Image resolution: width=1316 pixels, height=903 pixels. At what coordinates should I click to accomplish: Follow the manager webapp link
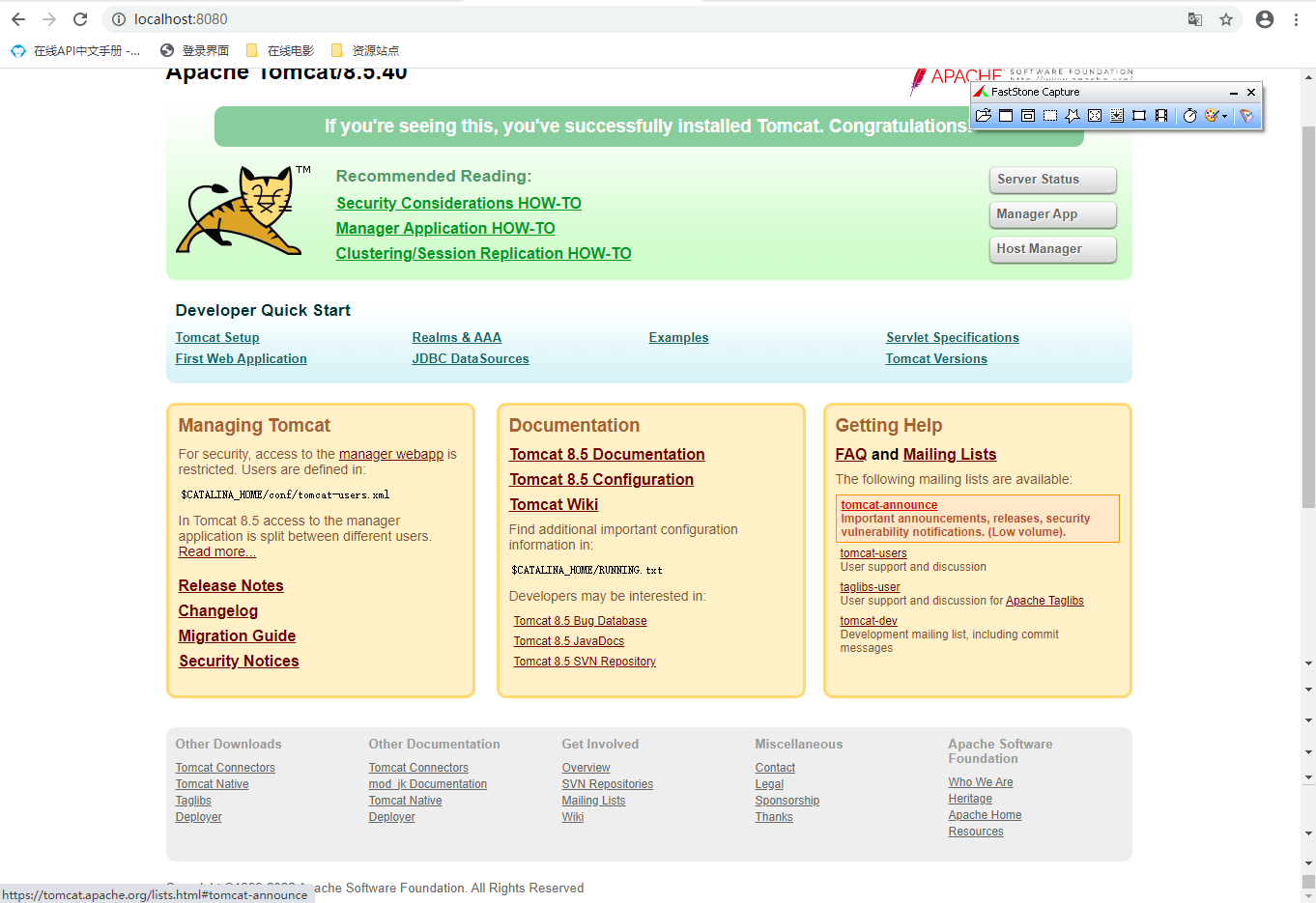(x=390, y=454)
